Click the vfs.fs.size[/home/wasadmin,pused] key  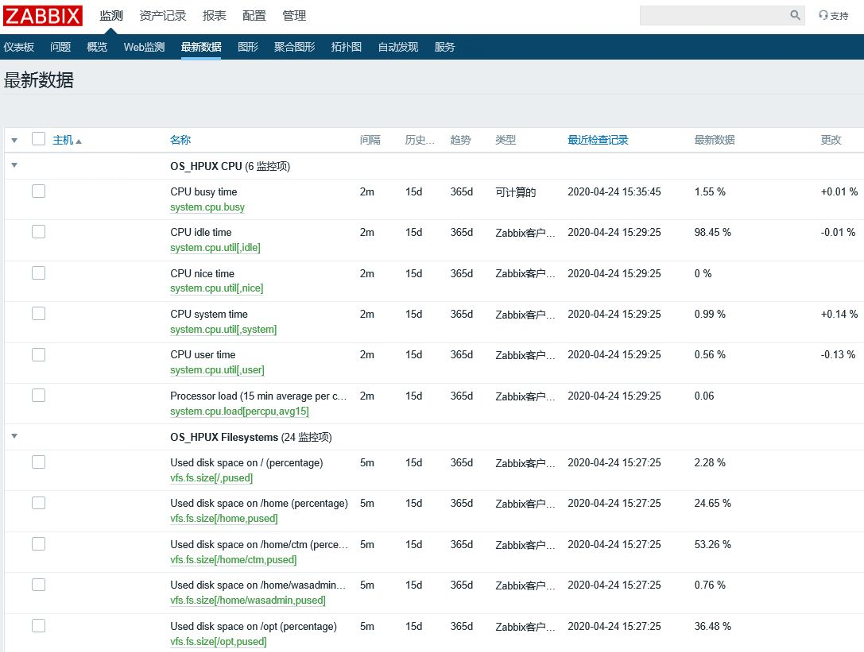[x=247, y=600]
